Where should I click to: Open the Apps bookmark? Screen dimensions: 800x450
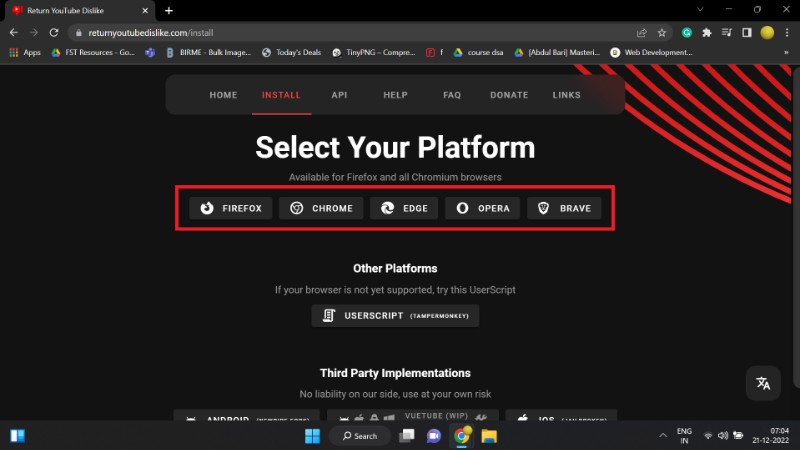pos(25,52)
